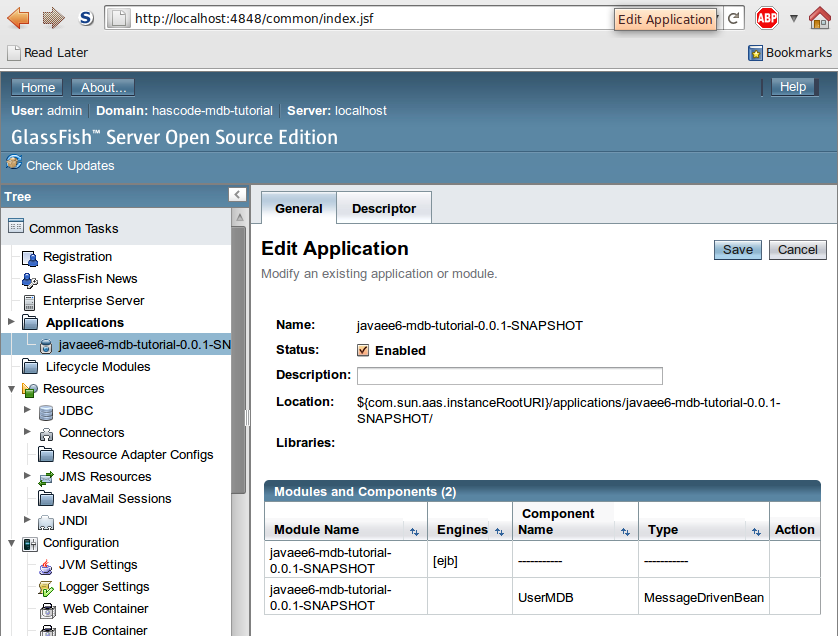Click the Registration icon in tree
Screen dimensions: 838x636
tap(30, 258)
